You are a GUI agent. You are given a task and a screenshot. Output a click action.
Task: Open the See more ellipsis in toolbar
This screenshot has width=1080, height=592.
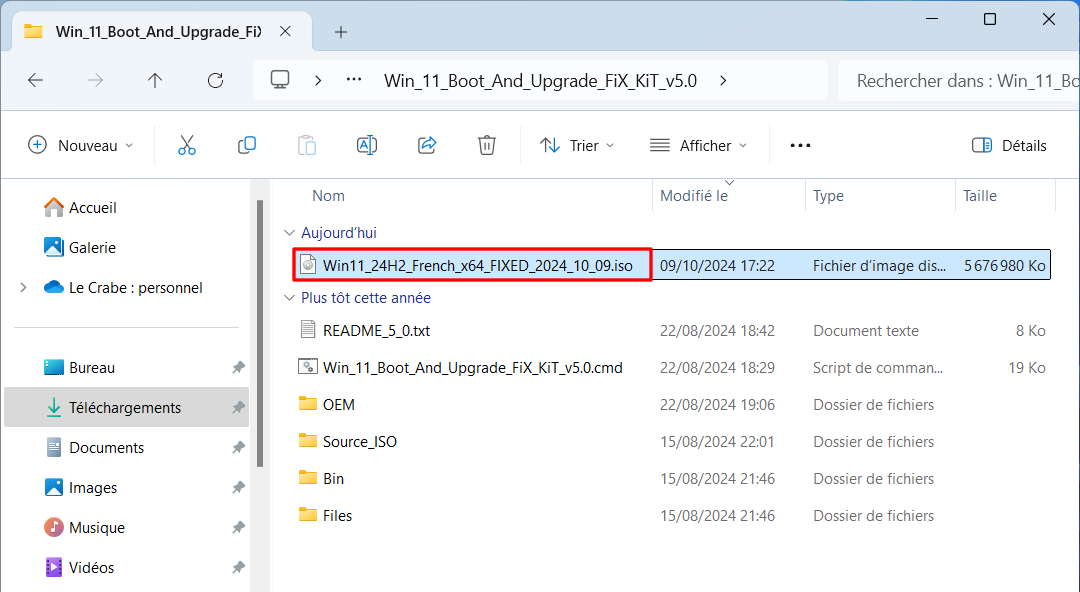point(800,145)
